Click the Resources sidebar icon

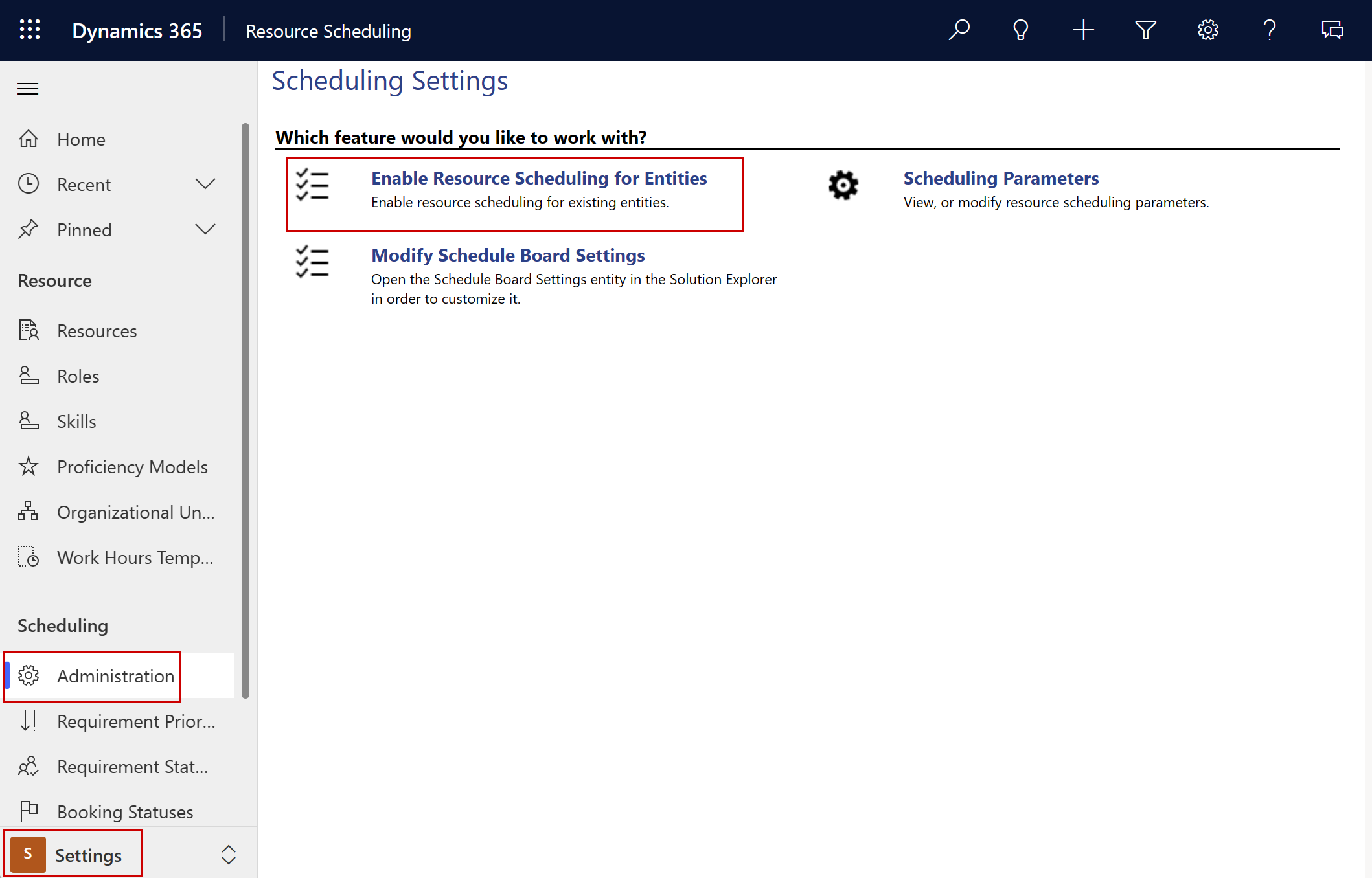[x=27, y=330]
